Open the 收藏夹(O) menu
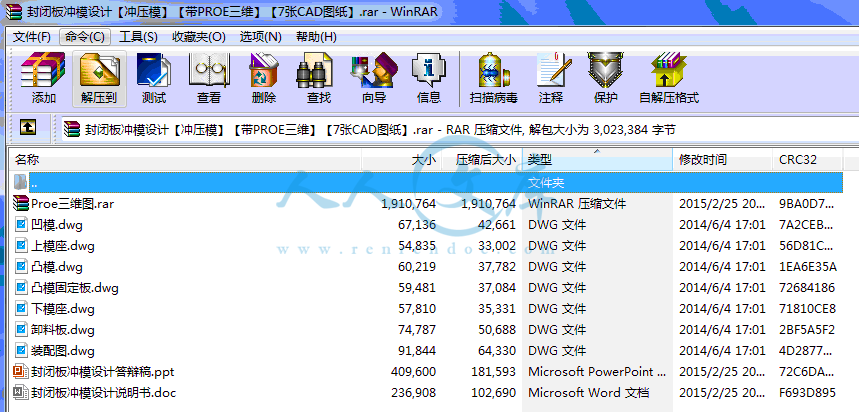The image size is (859, 412). [198, 37]
